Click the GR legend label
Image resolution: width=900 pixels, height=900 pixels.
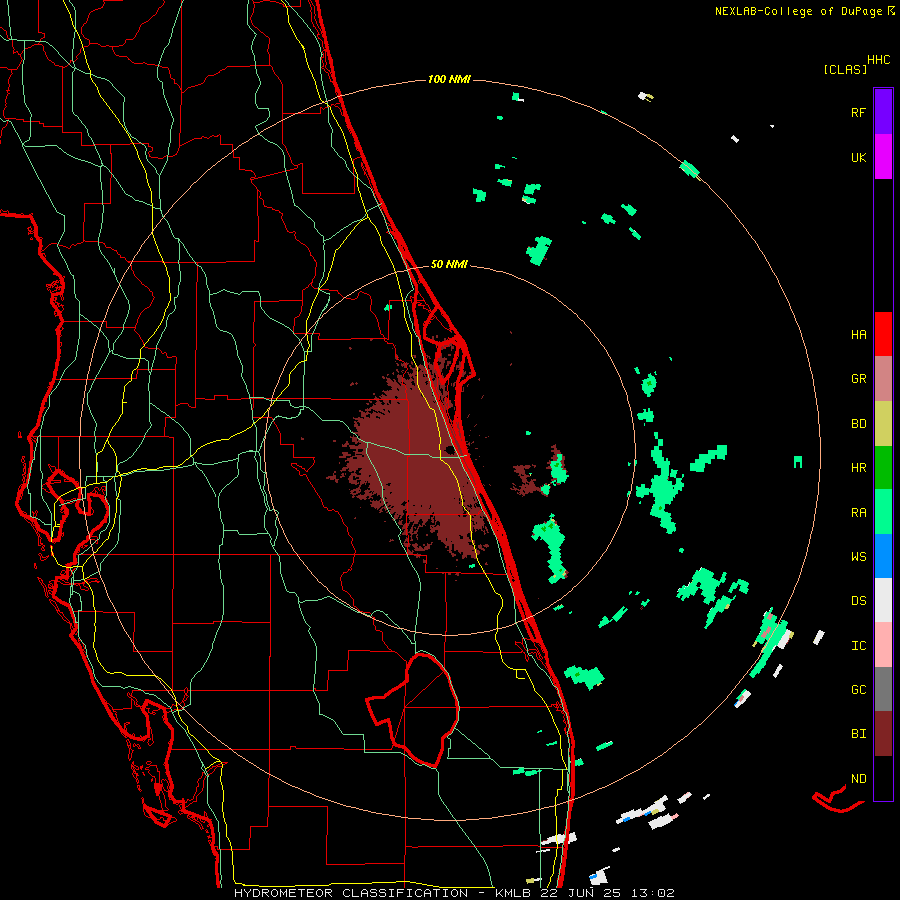tap(858, 379)
